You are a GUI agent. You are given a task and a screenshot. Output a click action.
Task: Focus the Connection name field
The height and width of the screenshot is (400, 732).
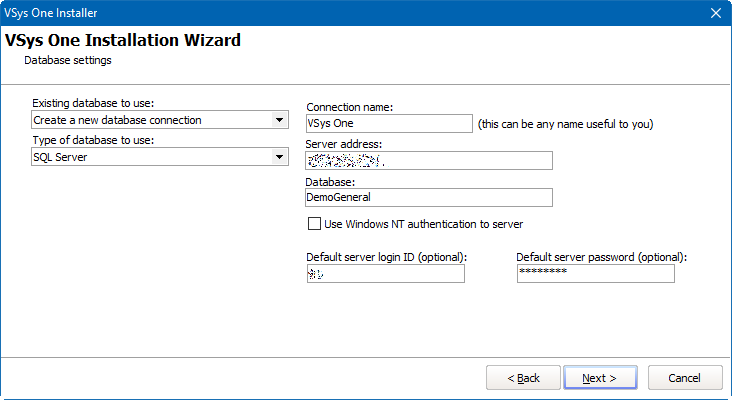(x=388, y=123)
